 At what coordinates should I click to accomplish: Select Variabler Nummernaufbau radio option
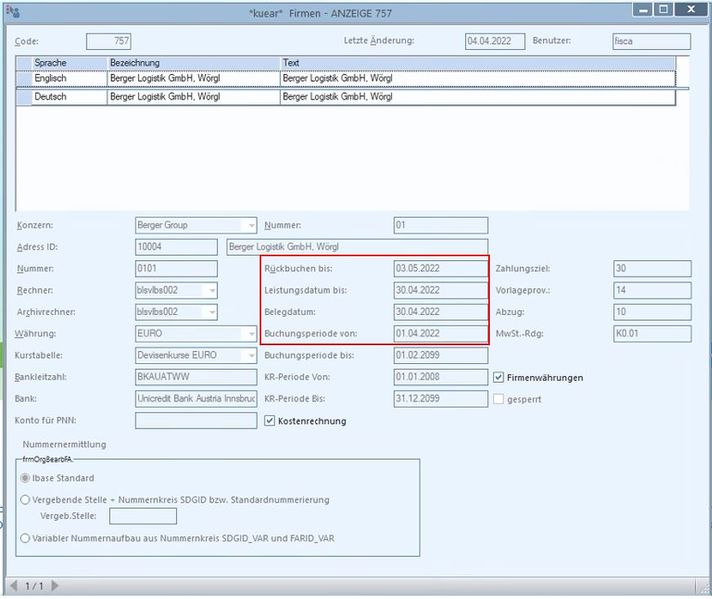click(25, 538)
